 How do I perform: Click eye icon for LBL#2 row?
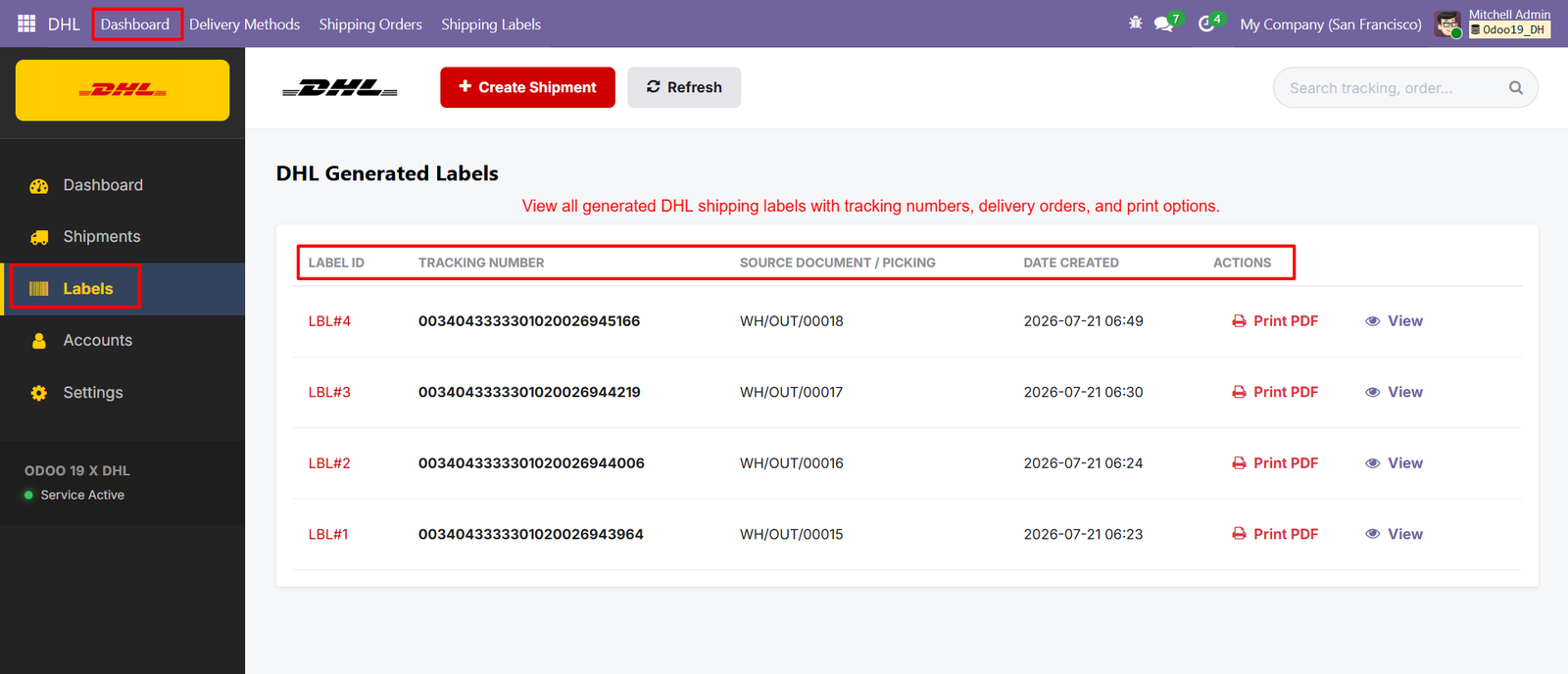pyautogui.click(x=1373, y=463)
